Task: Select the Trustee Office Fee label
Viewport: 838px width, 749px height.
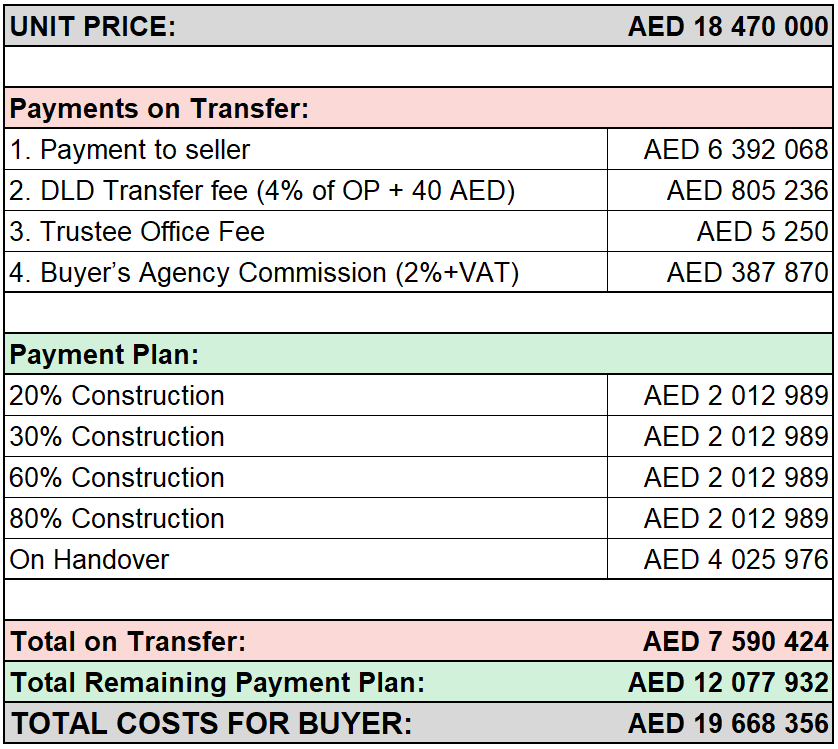Action: [x=137, y=232]
